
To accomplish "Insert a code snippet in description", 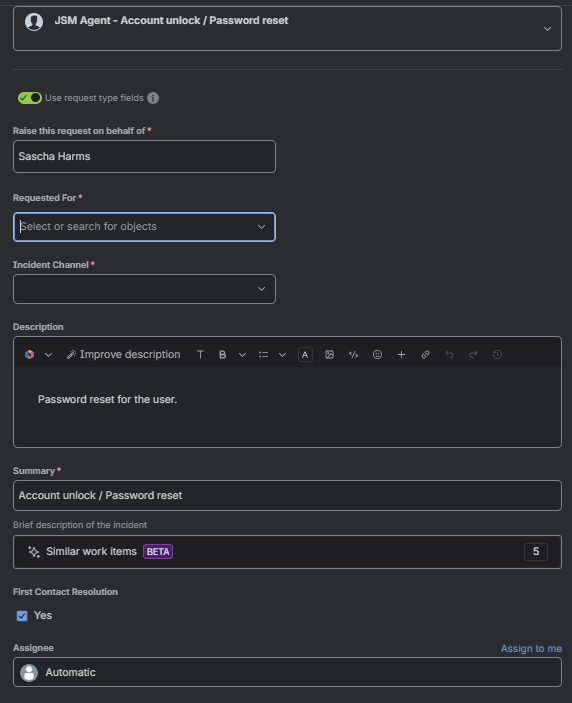I will coord(353,355).
